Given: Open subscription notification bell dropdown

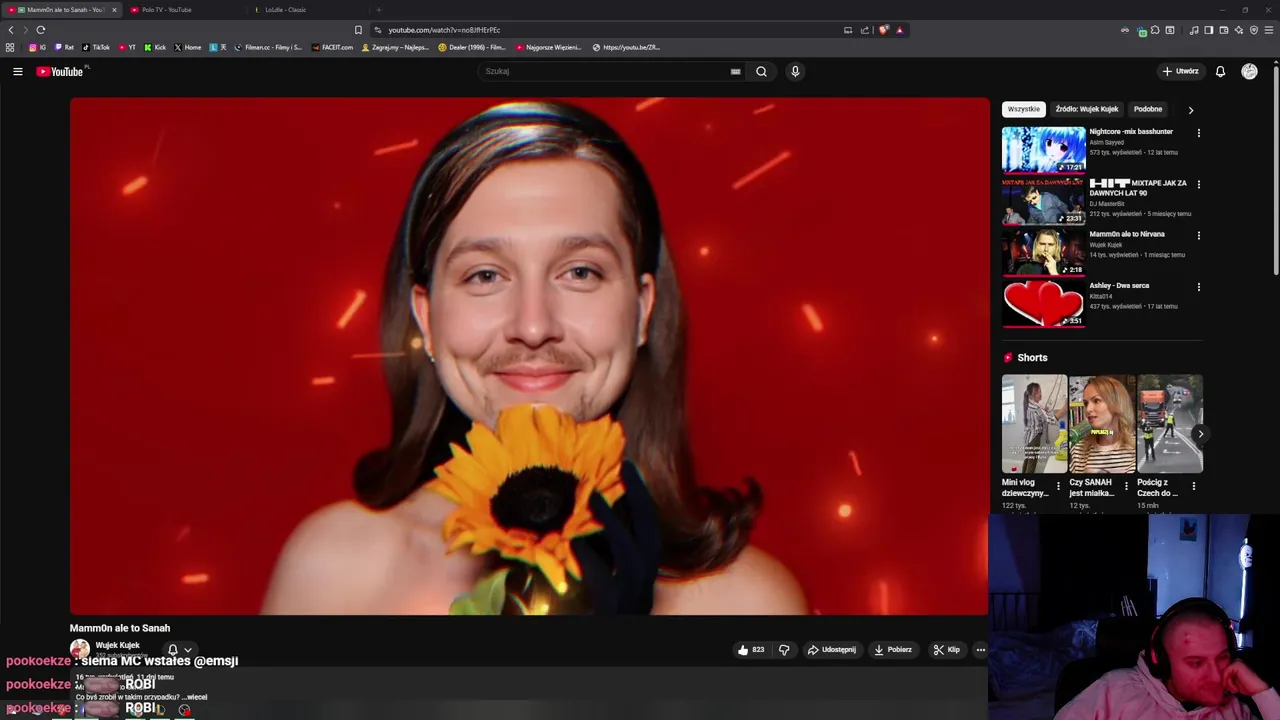Looking at the screenshot, I should pyautogui.click(x=179, y=649).
